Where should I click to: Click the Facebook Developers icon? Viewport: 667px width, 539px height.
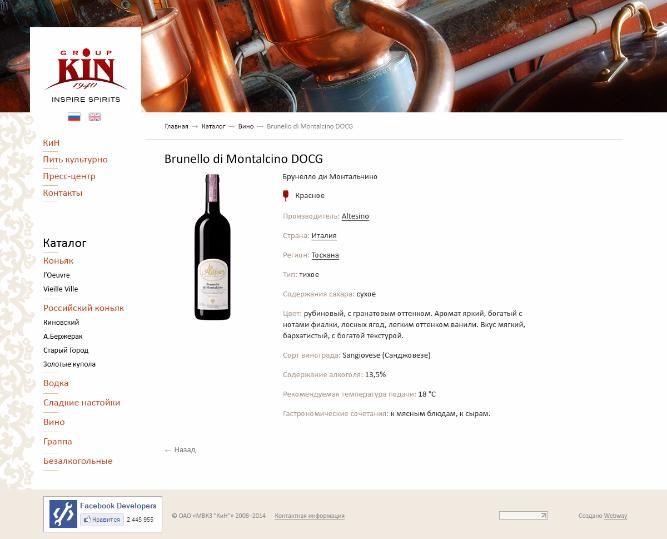click(63, 514)
